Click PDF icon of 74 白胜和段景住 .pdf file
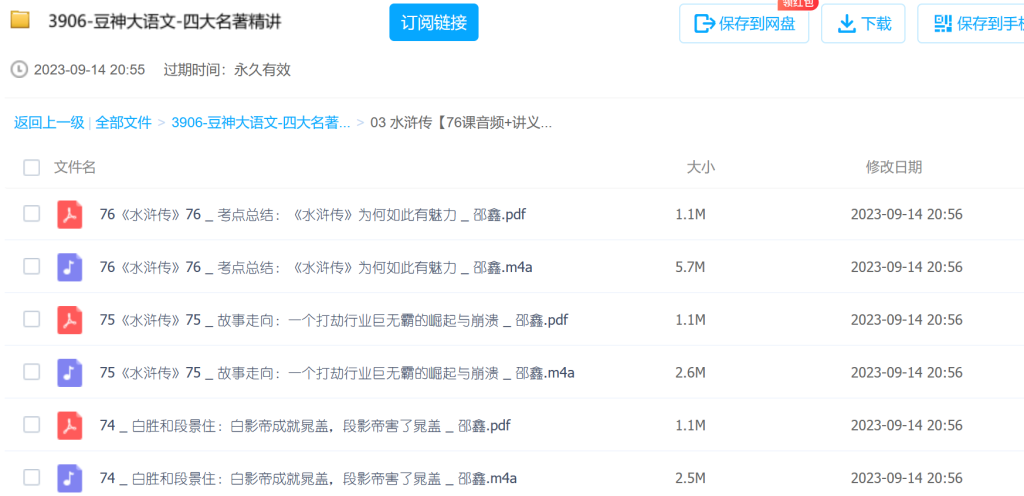Screen dimensions: 1024x496 tap(70, 426)
